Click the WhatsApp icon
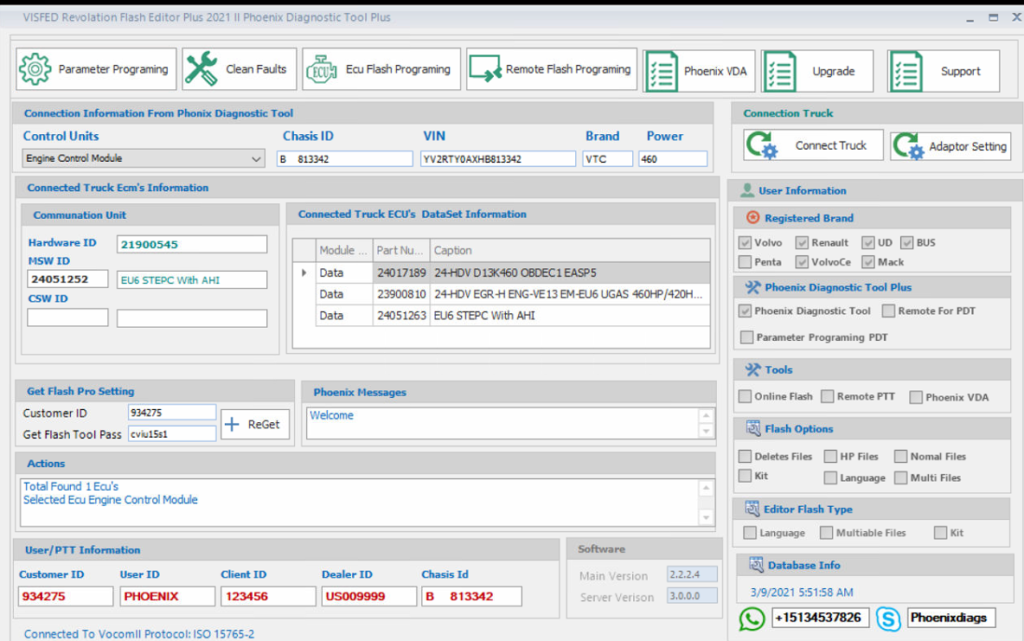This screenshot has height=641, width=1024. (x=752, y=619)
